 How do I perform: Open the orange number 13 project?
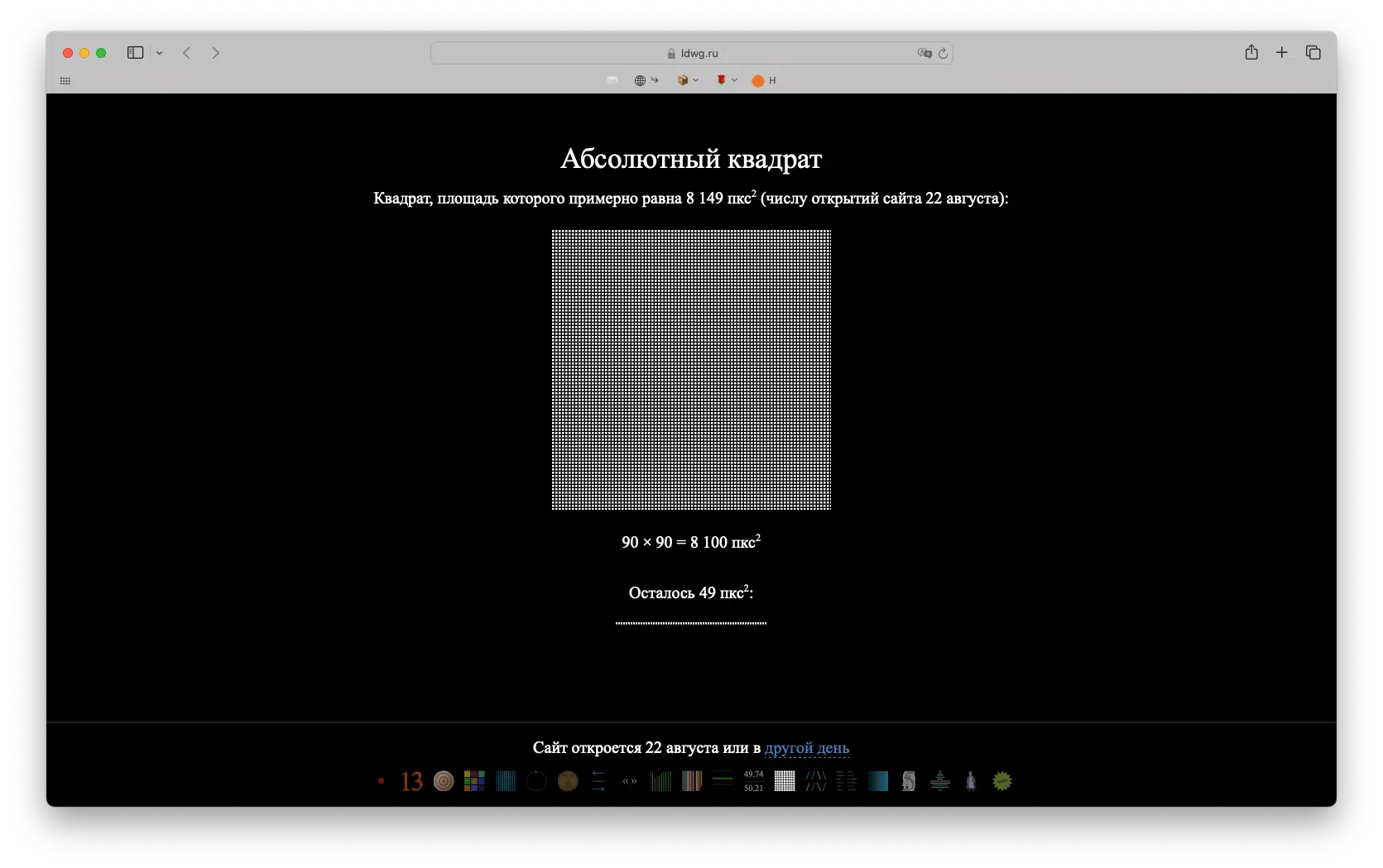411,781
